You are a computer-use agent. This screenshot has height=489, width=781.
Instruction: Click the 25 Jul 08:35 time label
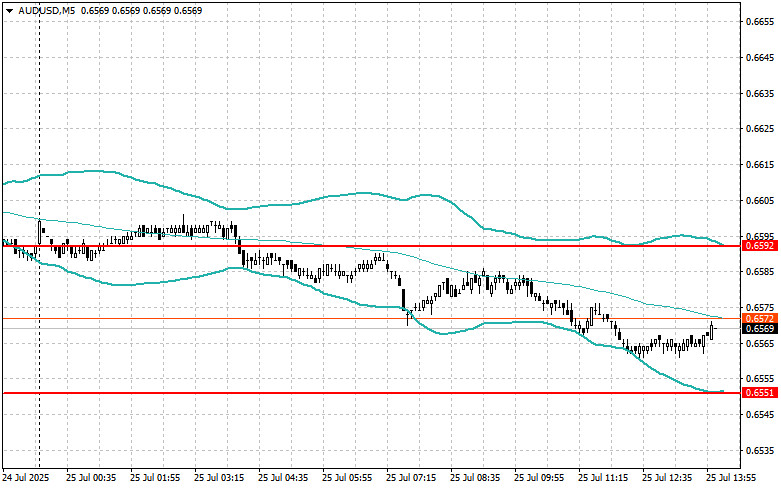(x=475, y=478)
